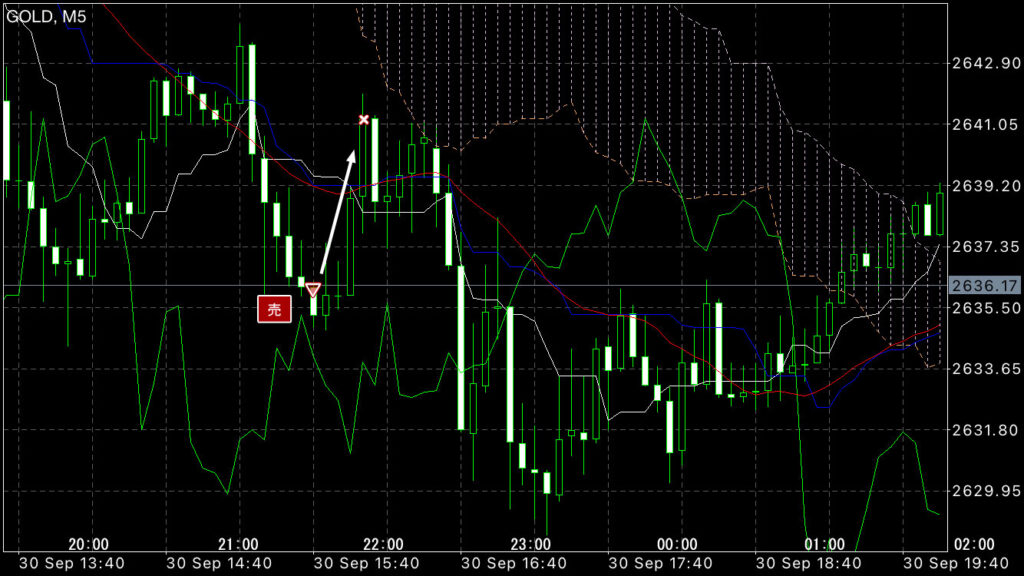Click the 30 Sep 14:40 date label
Screen dimensions: 1024x576
tap(219, 563)
